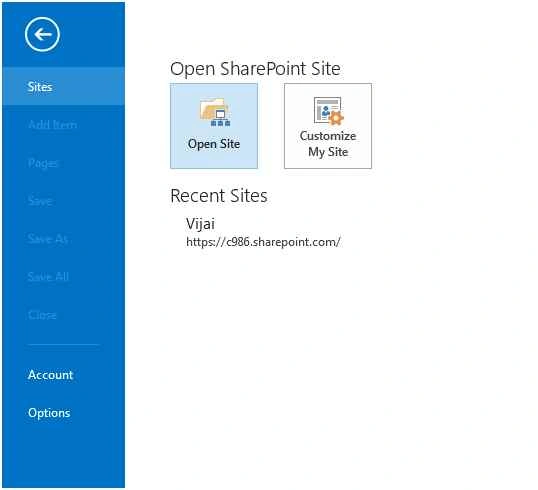This screenshot has width=538, height=490.
Task: Click the Open Site button
Action: pos(214,126)
